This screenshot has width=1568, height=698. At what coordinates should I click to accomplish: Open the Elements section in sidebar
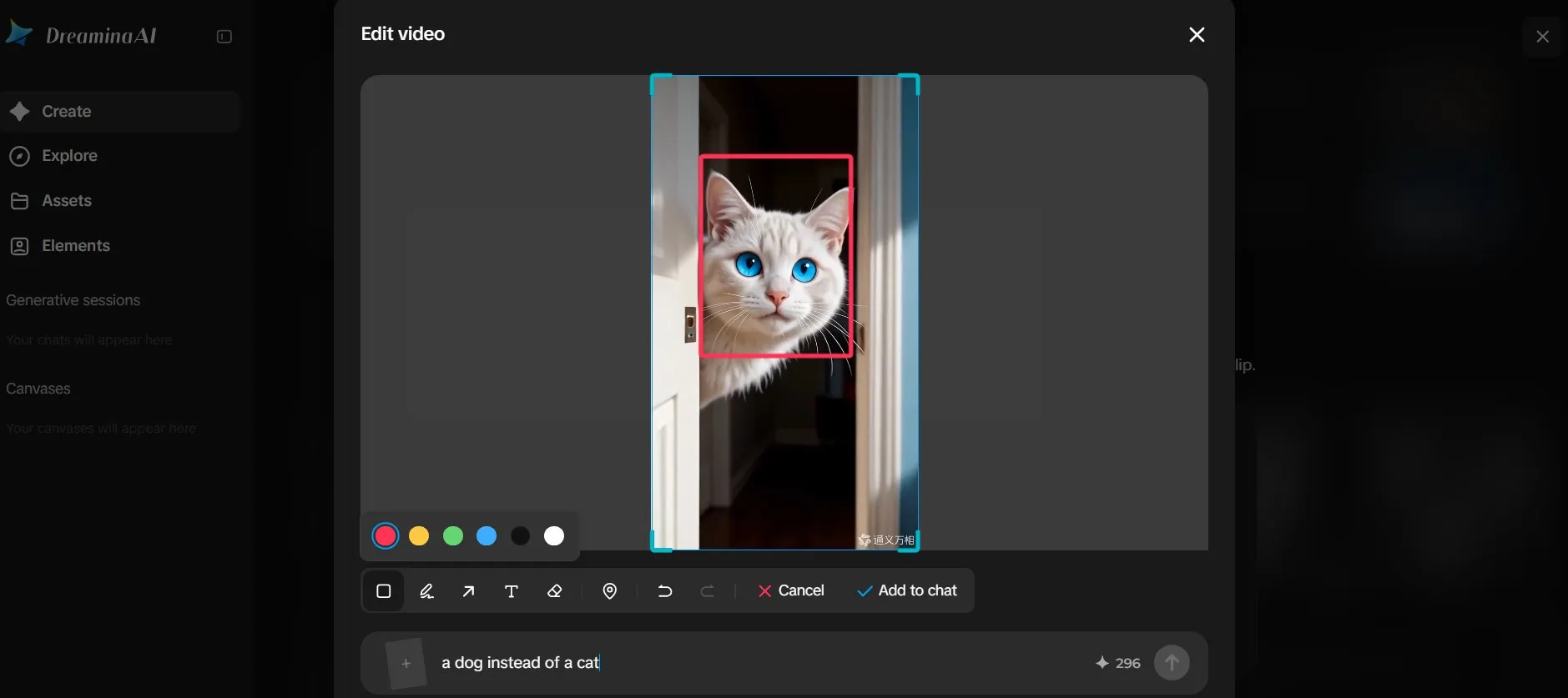121,246
